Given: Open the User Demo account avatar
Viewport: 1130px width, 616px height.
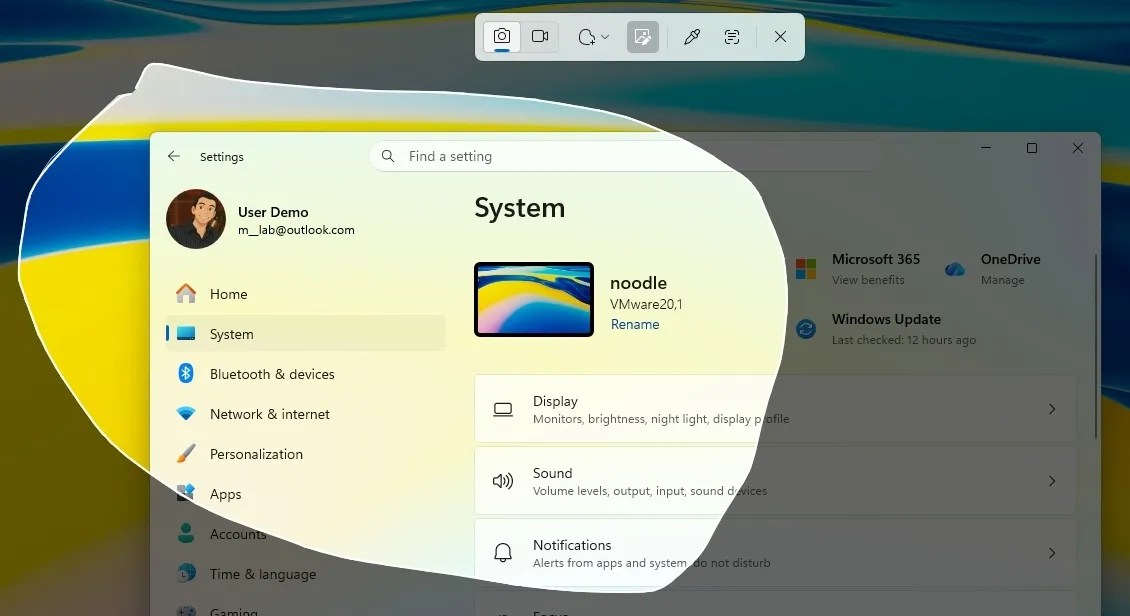Looking at the screenshot, I should pos(196,219).
